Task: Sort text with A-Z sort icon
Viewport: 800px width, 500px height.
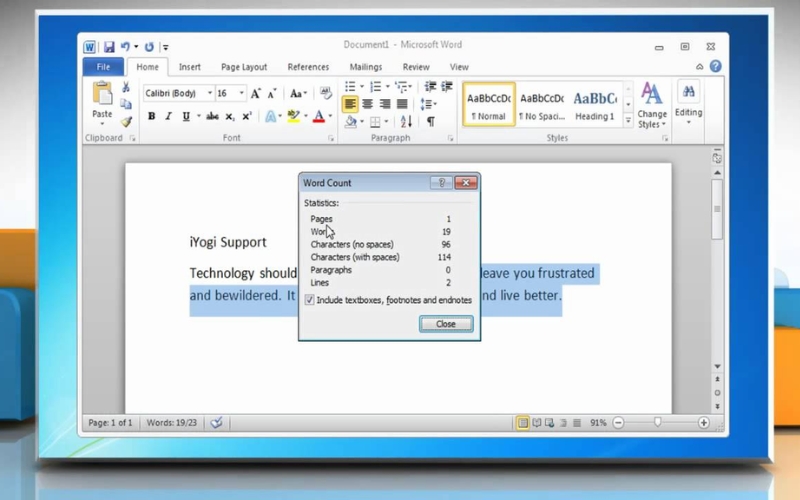Action: [406, 121]
